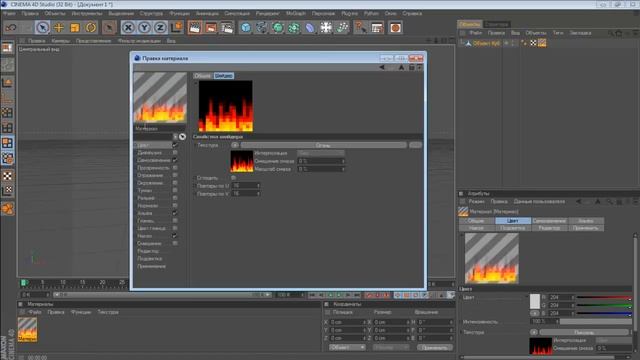Image resolution: width=640 pixels, height=360 pixels.
Task: Toggle the Цвет channel checkbox
Action: 175,145
